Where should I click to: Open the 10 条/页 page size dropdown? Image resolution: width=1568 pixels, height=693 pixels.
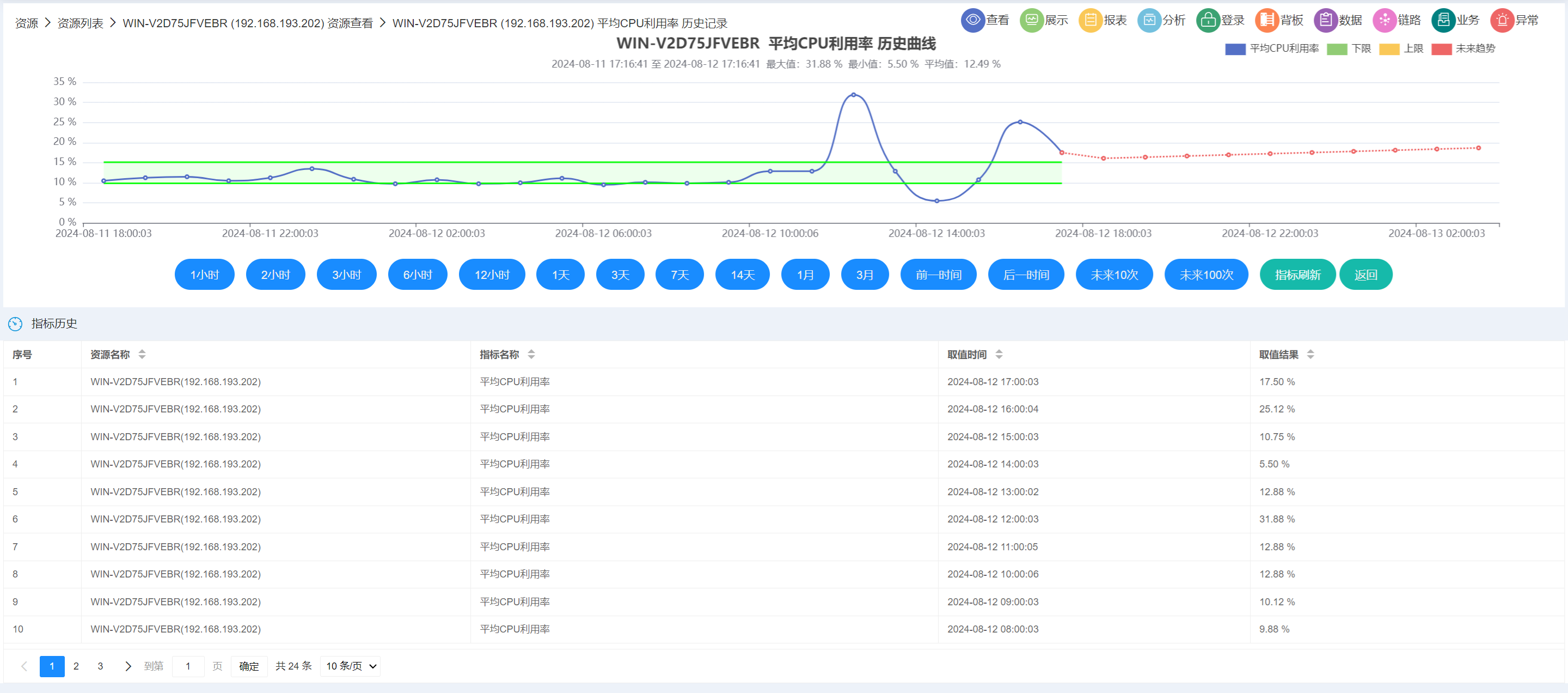(x=351, y=666)
